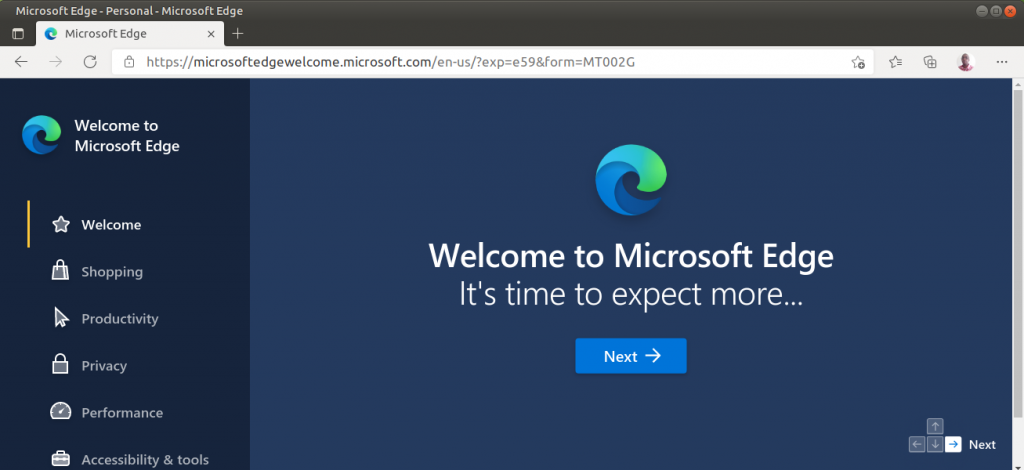Viewport: 1024px width, 470px height.
Task: Click the down arrow key hint
Action: [935, 445]
